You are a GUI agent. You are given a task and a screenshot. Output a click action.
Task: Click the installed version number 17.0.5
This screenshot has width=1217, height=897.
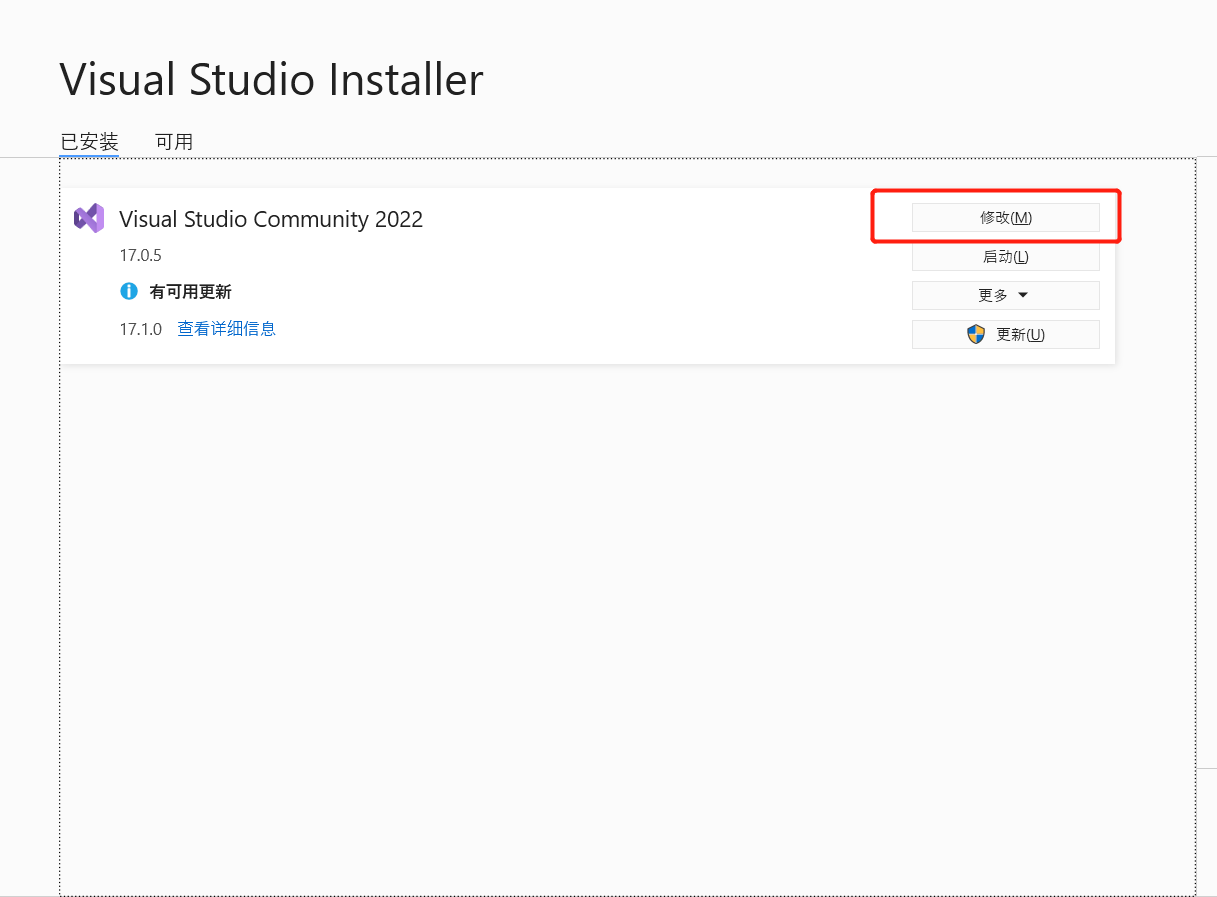click(x=140, y=255)
